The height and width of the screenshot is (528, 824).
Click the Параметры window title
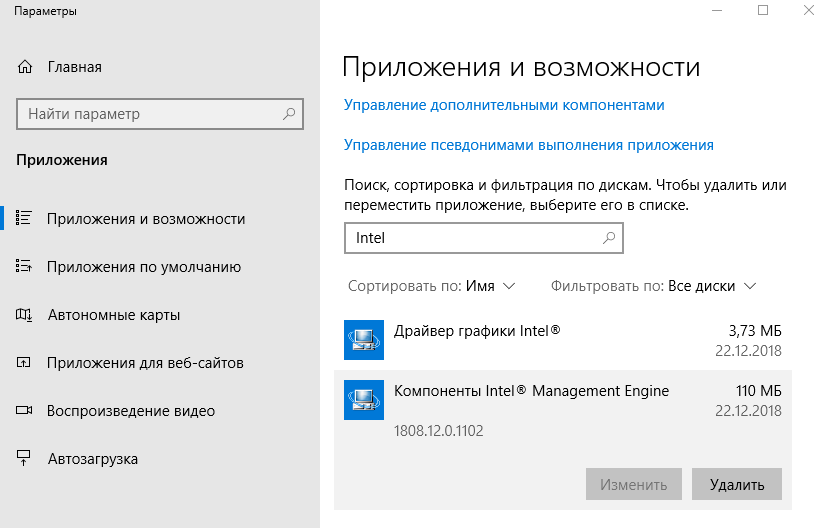[x=45, y=11]
